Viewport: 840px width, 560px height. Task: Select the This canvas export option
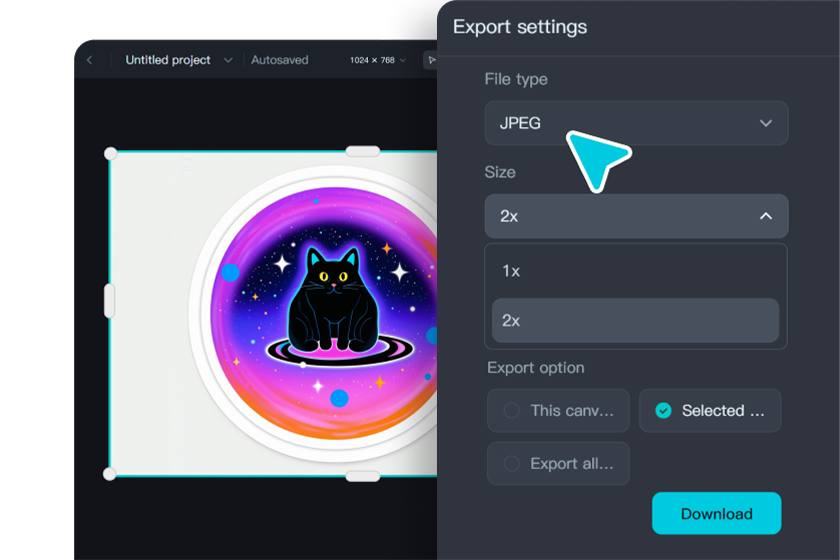[558, 410]
